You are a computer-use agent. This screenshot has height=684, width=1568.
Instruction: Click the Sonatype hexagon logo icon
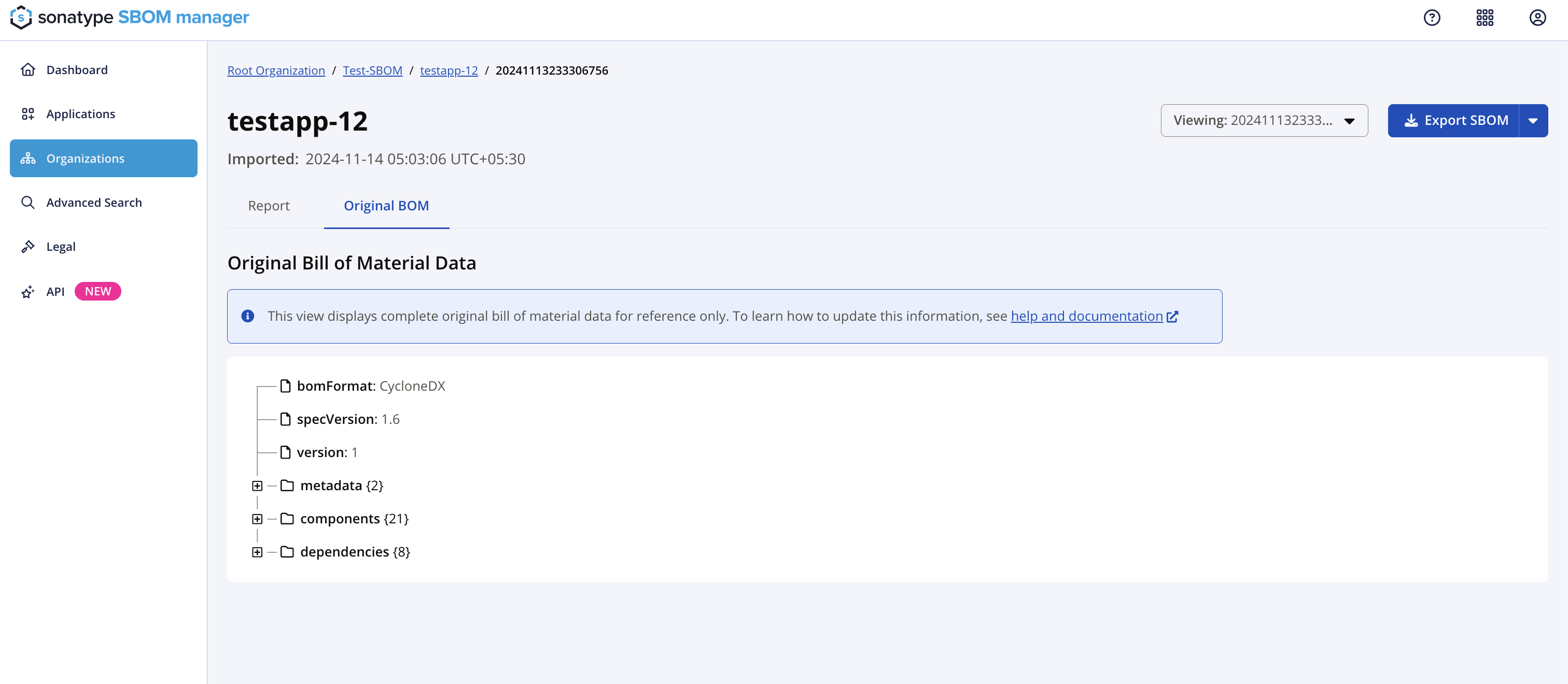[21, 17]
